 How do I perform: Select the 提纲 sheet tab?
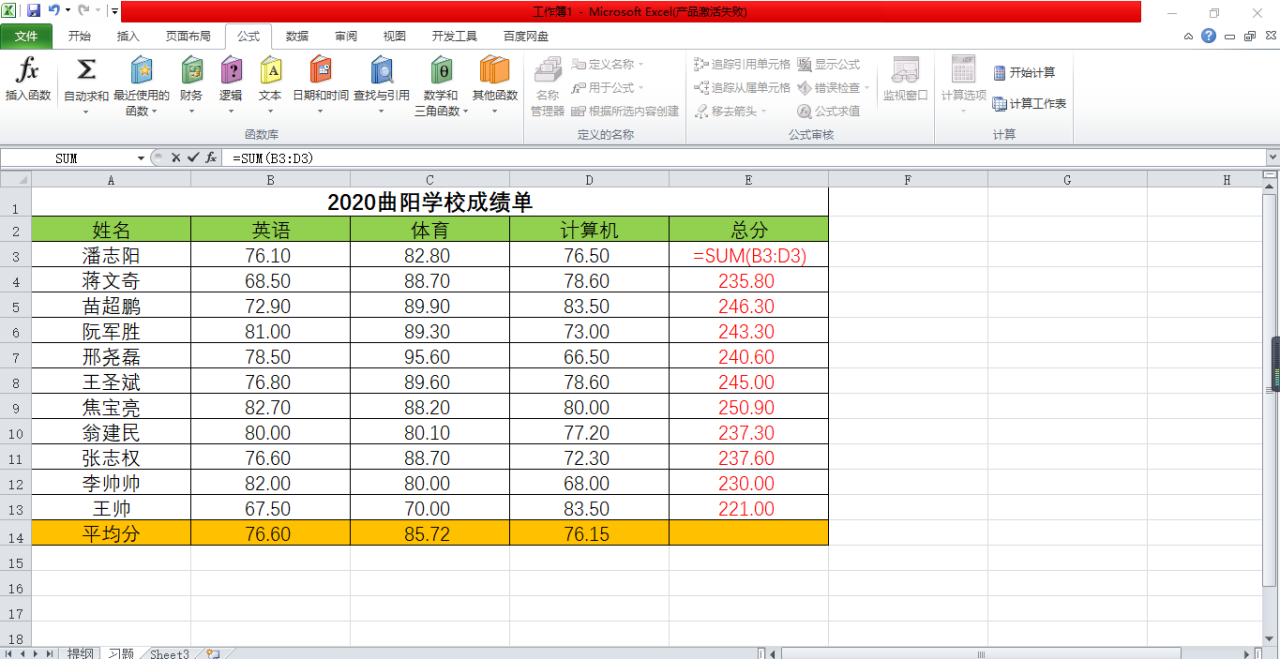(x=80, y=653)
